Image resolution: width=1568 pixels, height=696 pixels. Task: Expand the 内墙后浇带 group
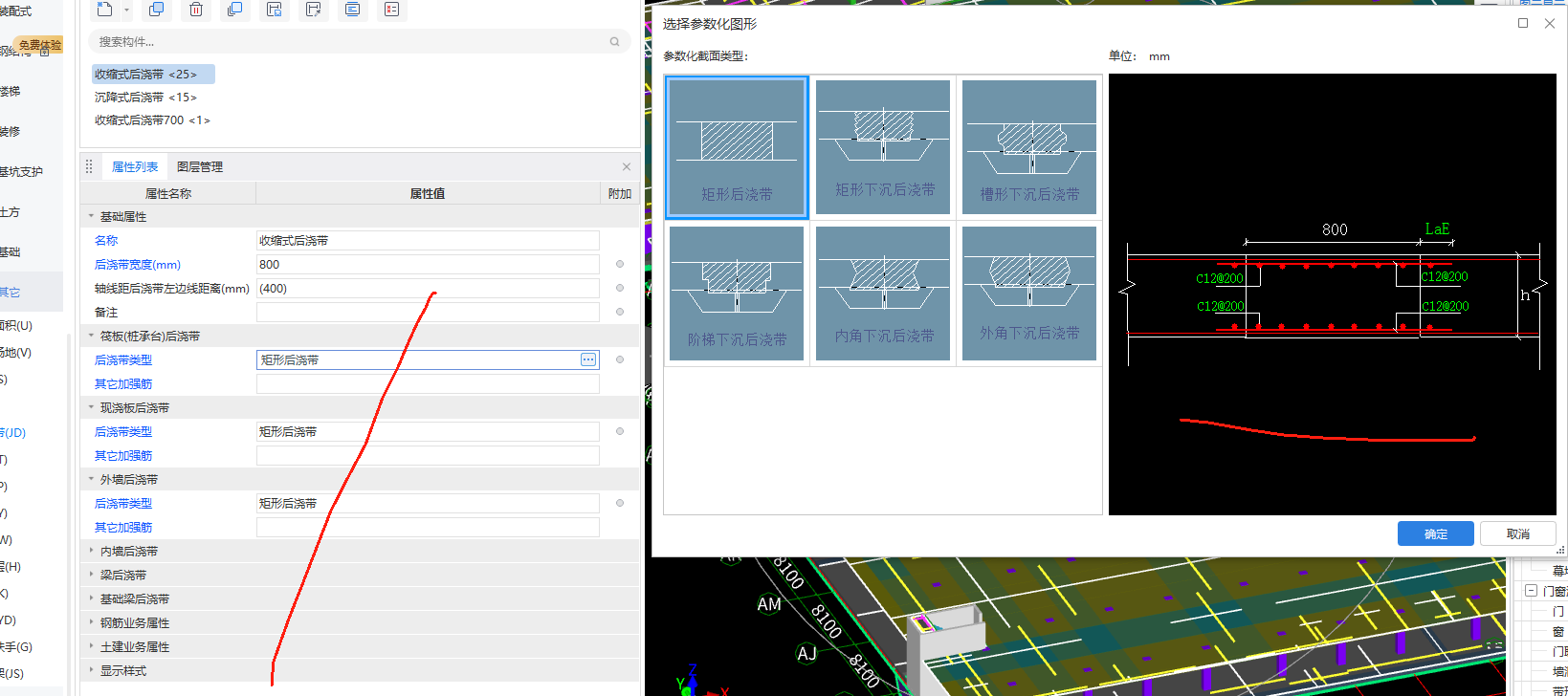92,551
